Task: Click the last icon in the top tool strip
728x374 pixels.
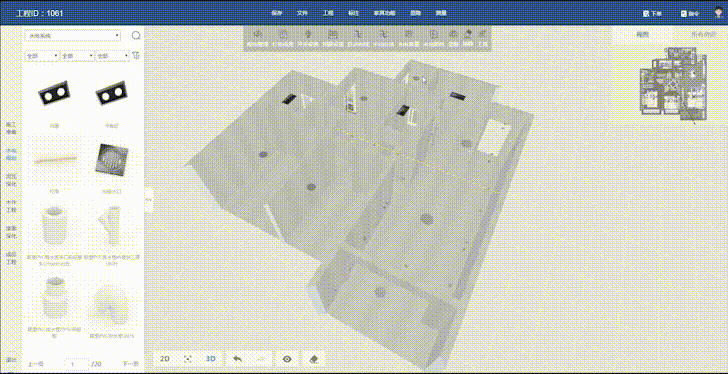Action: pos(483,34)
